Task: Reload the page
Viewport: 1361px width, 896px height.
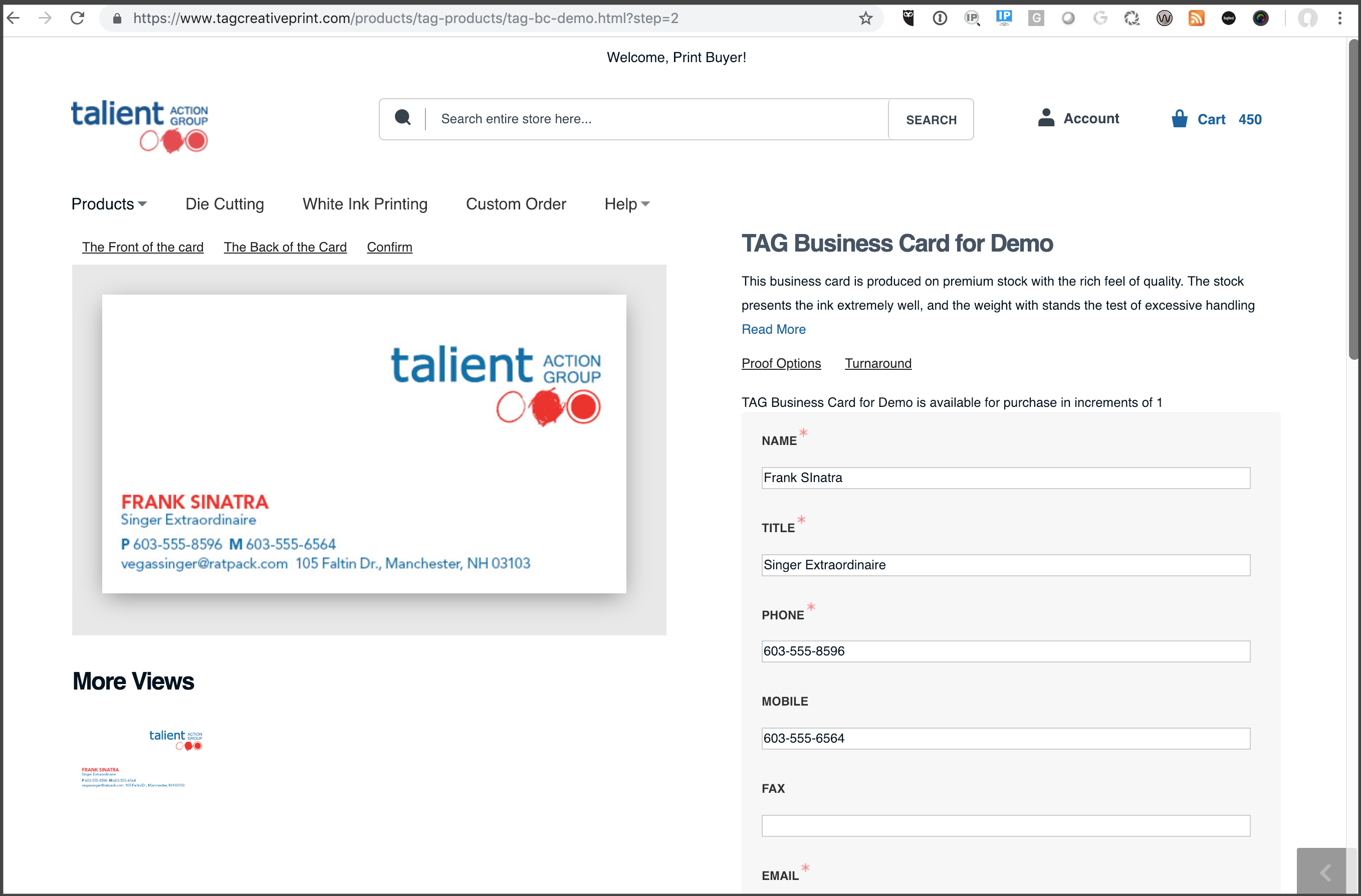Action: (77, 19)
